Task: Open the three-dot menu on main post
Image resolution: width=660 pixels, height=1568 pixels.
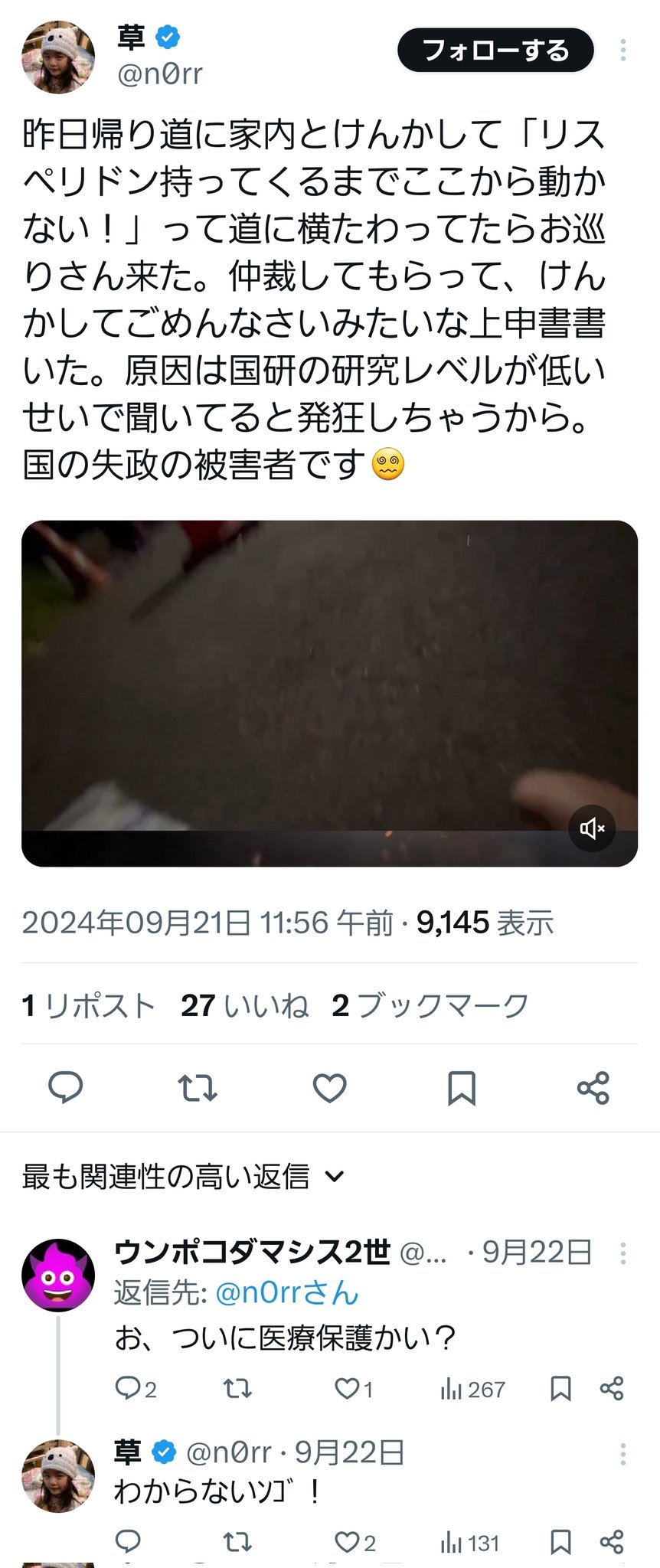Action: pos(623,51)
